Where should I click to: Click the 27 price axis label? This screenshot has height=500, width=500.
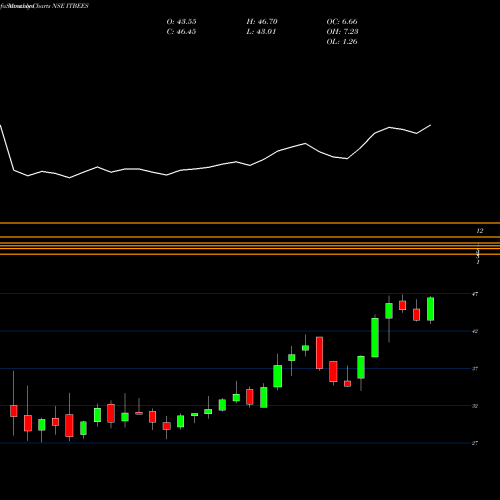click(475, 443)
